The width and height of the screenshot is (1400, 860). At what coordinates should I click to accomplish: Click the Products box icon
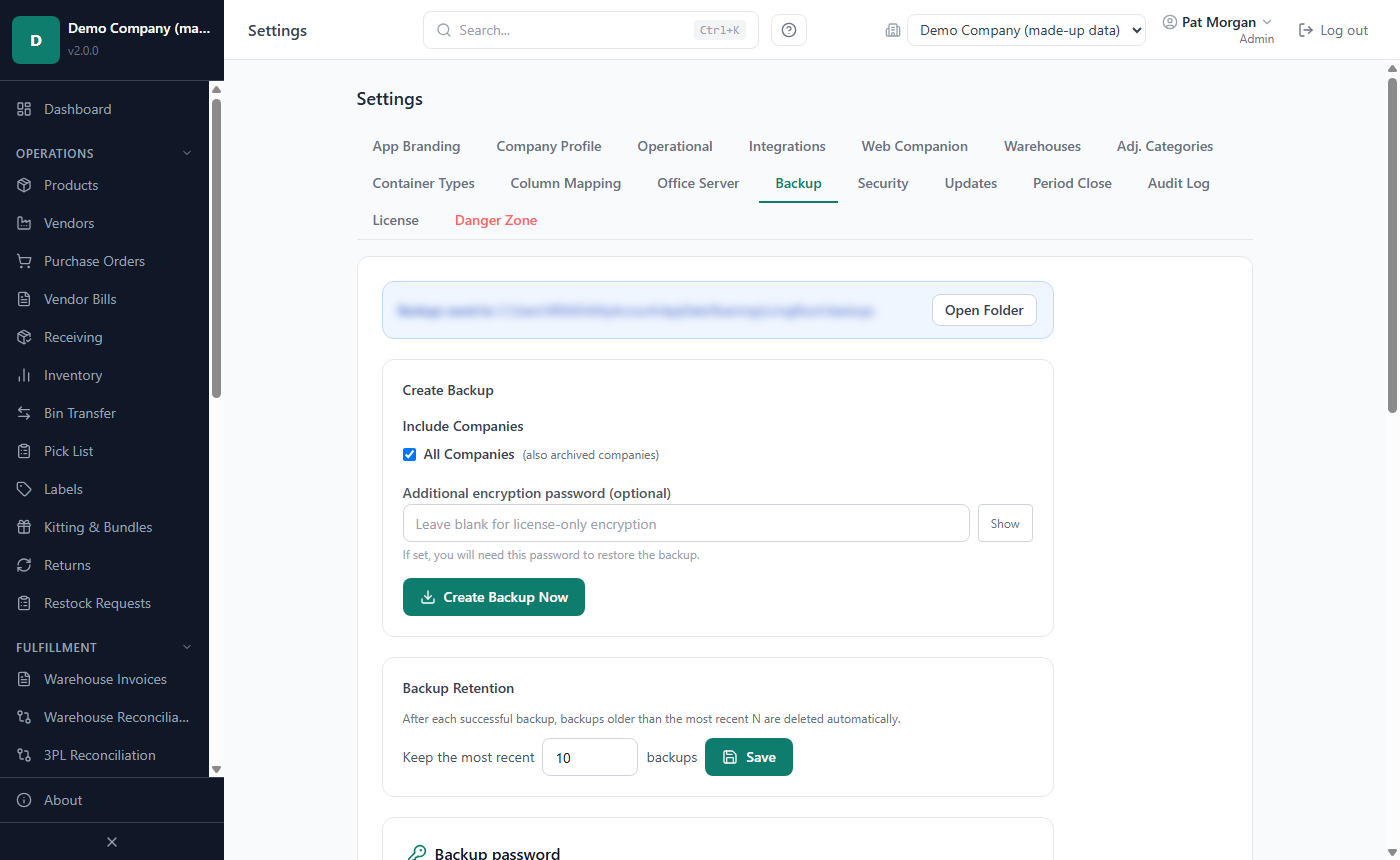(24, 185)
